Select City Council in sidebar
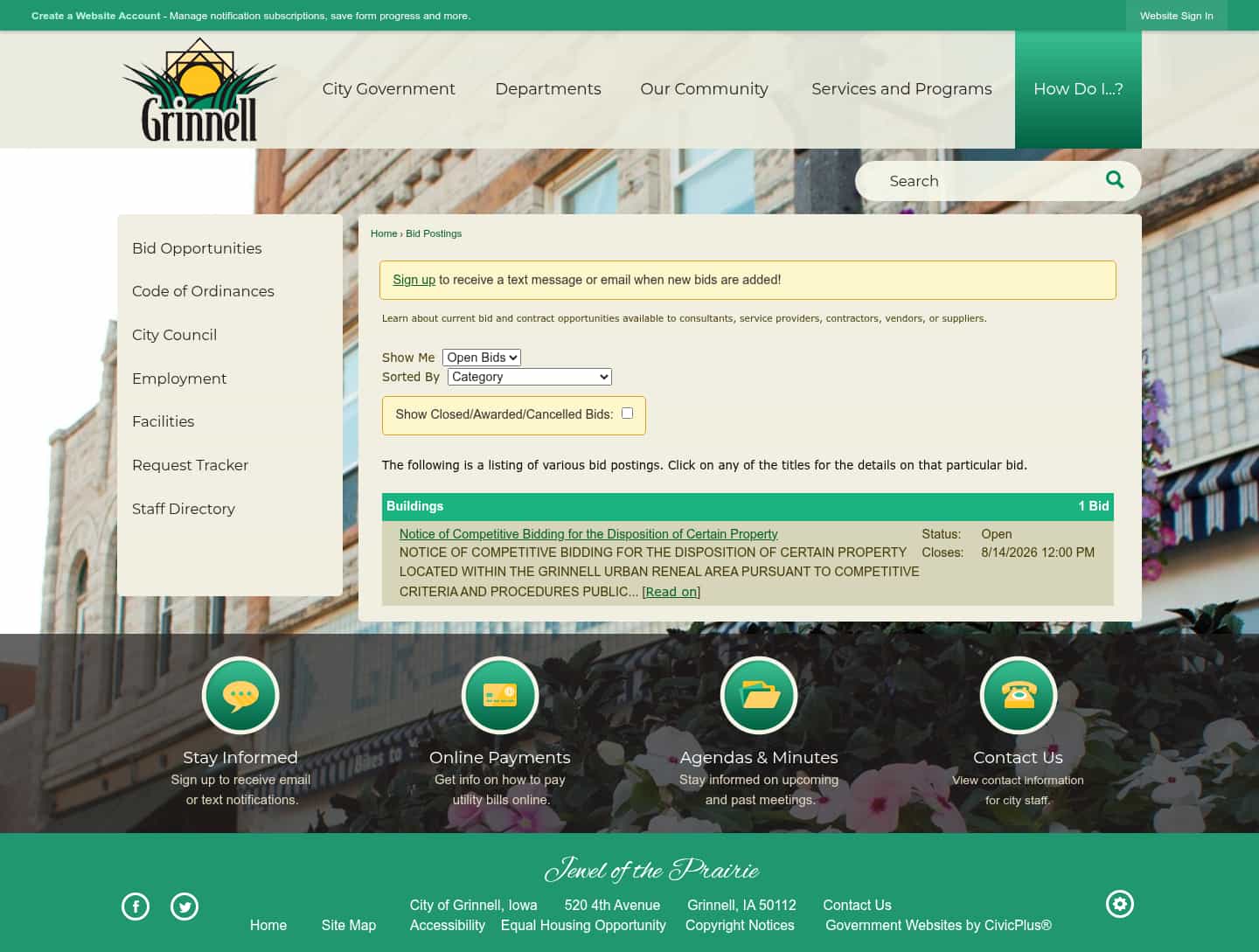The image size is (1259, 952). [x=174, y=335]
